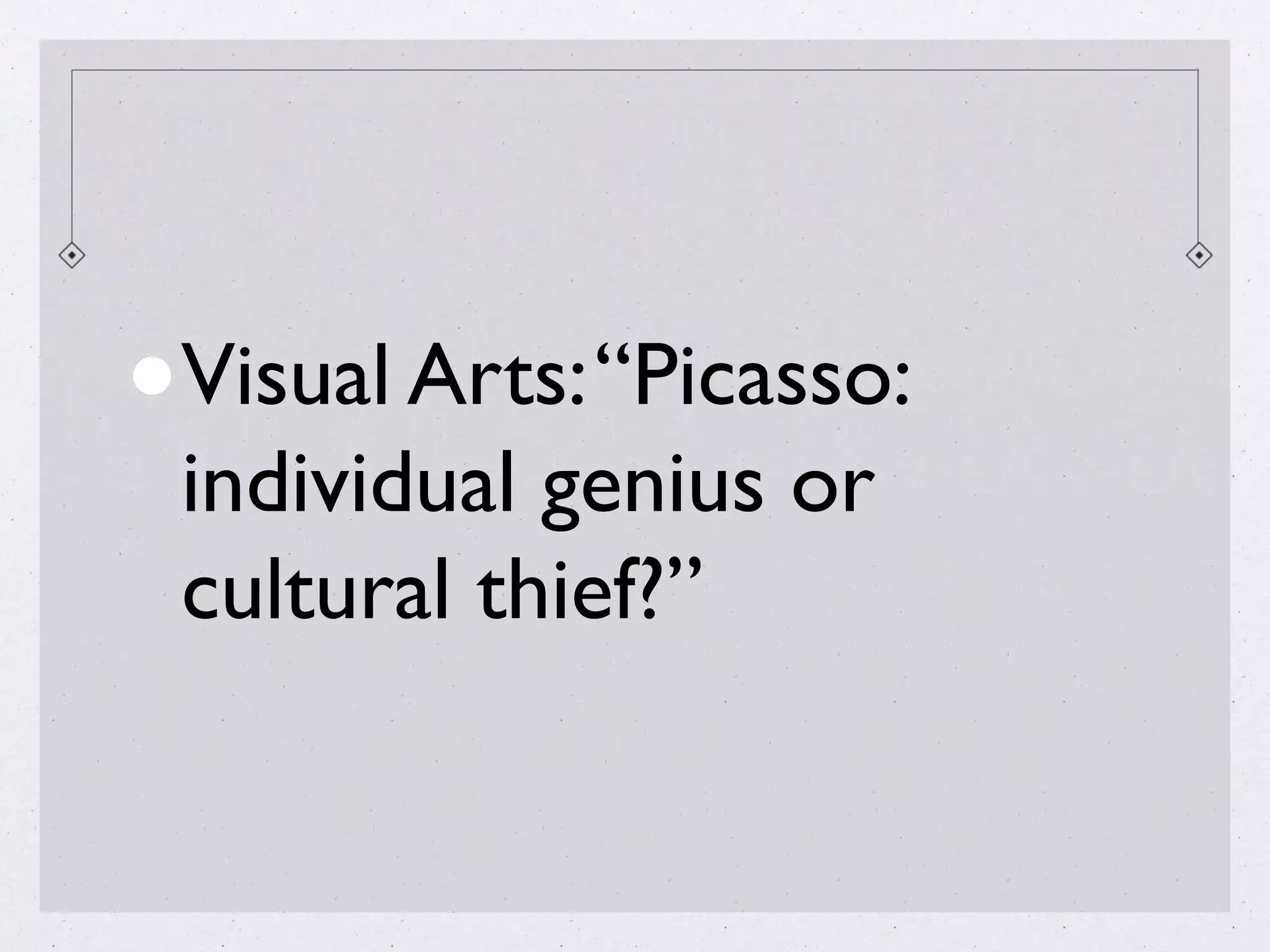Click the right vertical frame line
The width and height of the screenshot is (1270, 952).
coord(1199,156)
